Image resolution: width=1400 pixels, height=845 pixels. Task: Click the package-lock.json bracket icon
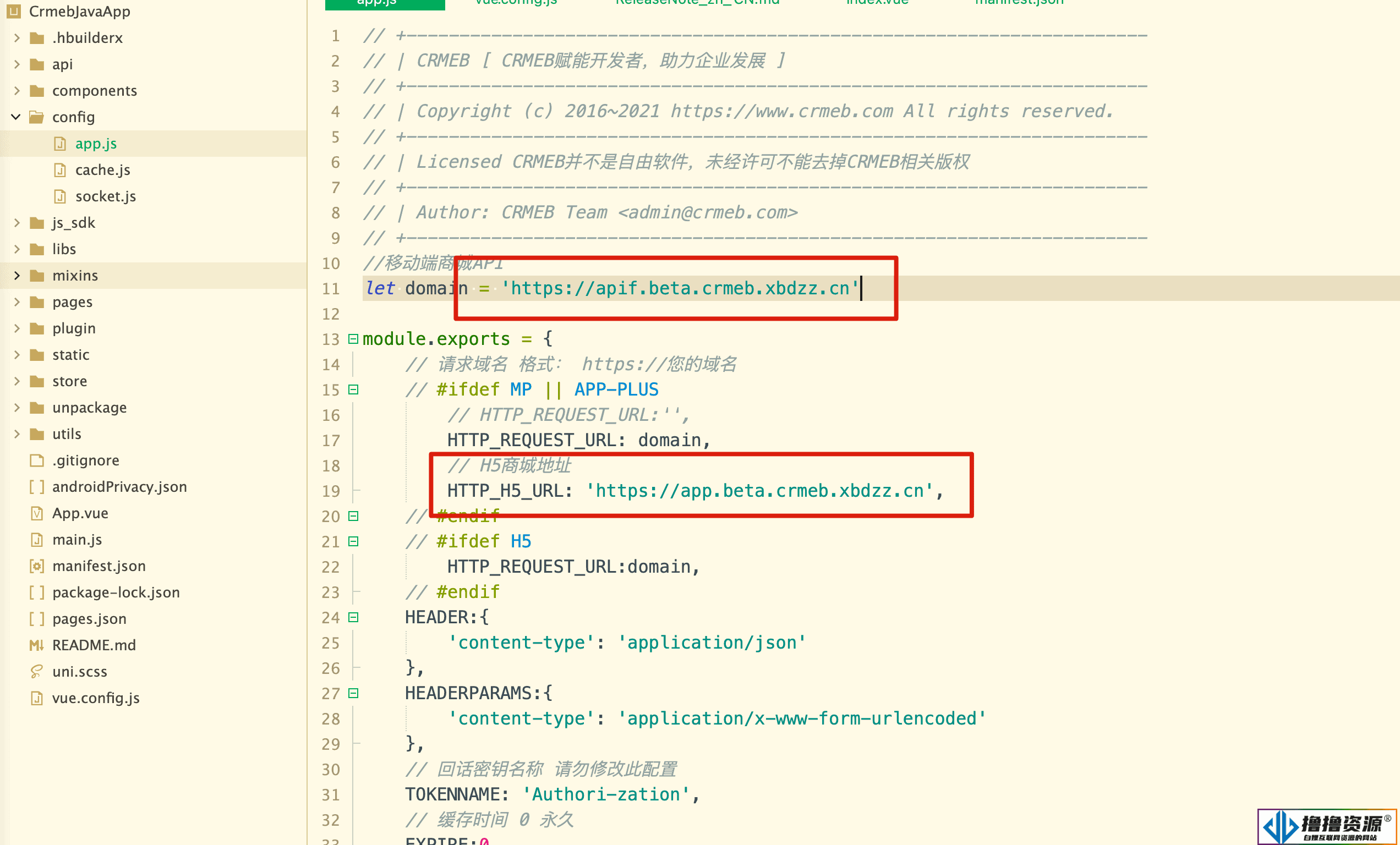(x=37, y=592)
